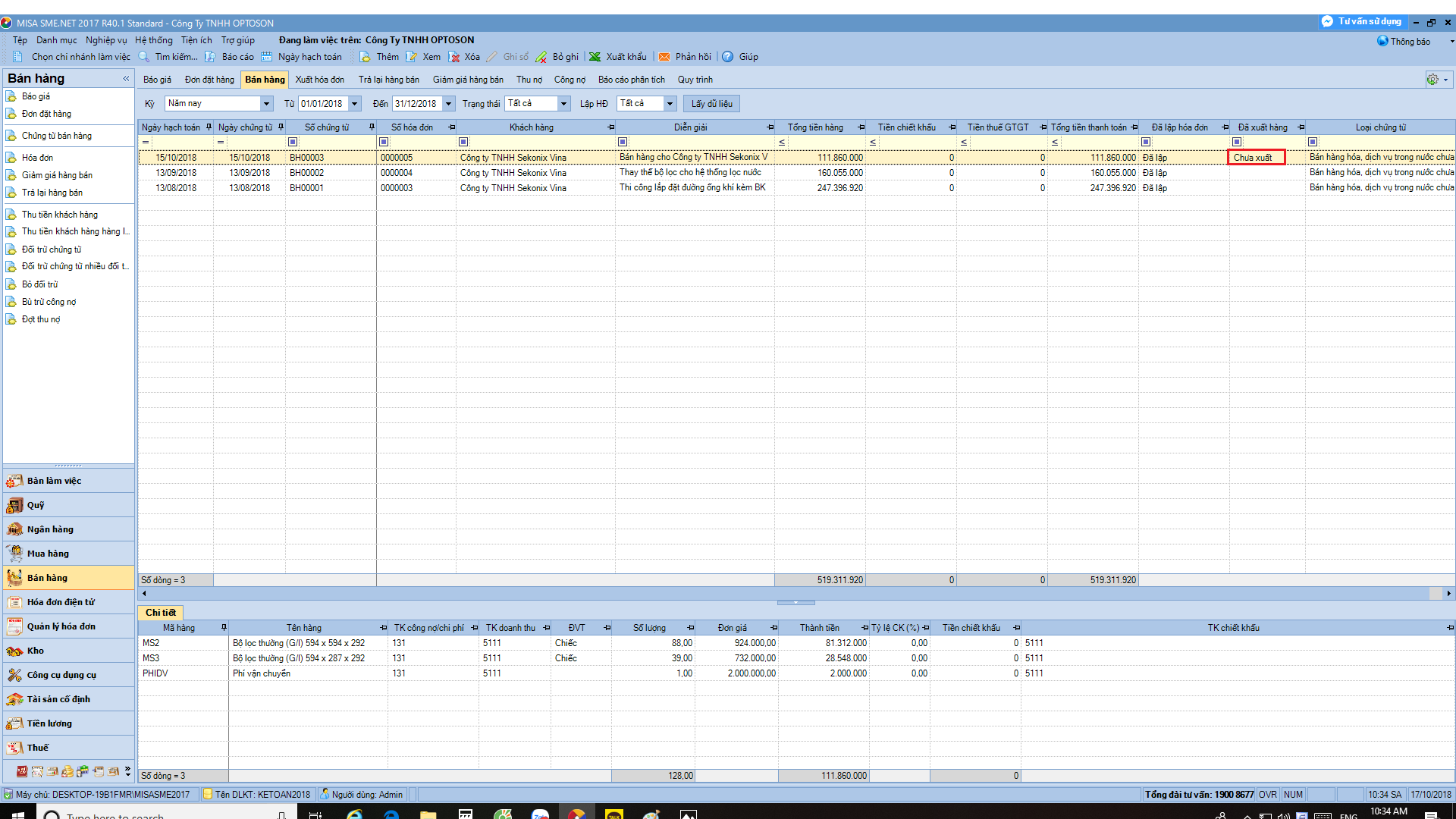Open Trả lại hàng bán in side list
The height and width of the screenshot is (819, 1456).
[52, 193]
